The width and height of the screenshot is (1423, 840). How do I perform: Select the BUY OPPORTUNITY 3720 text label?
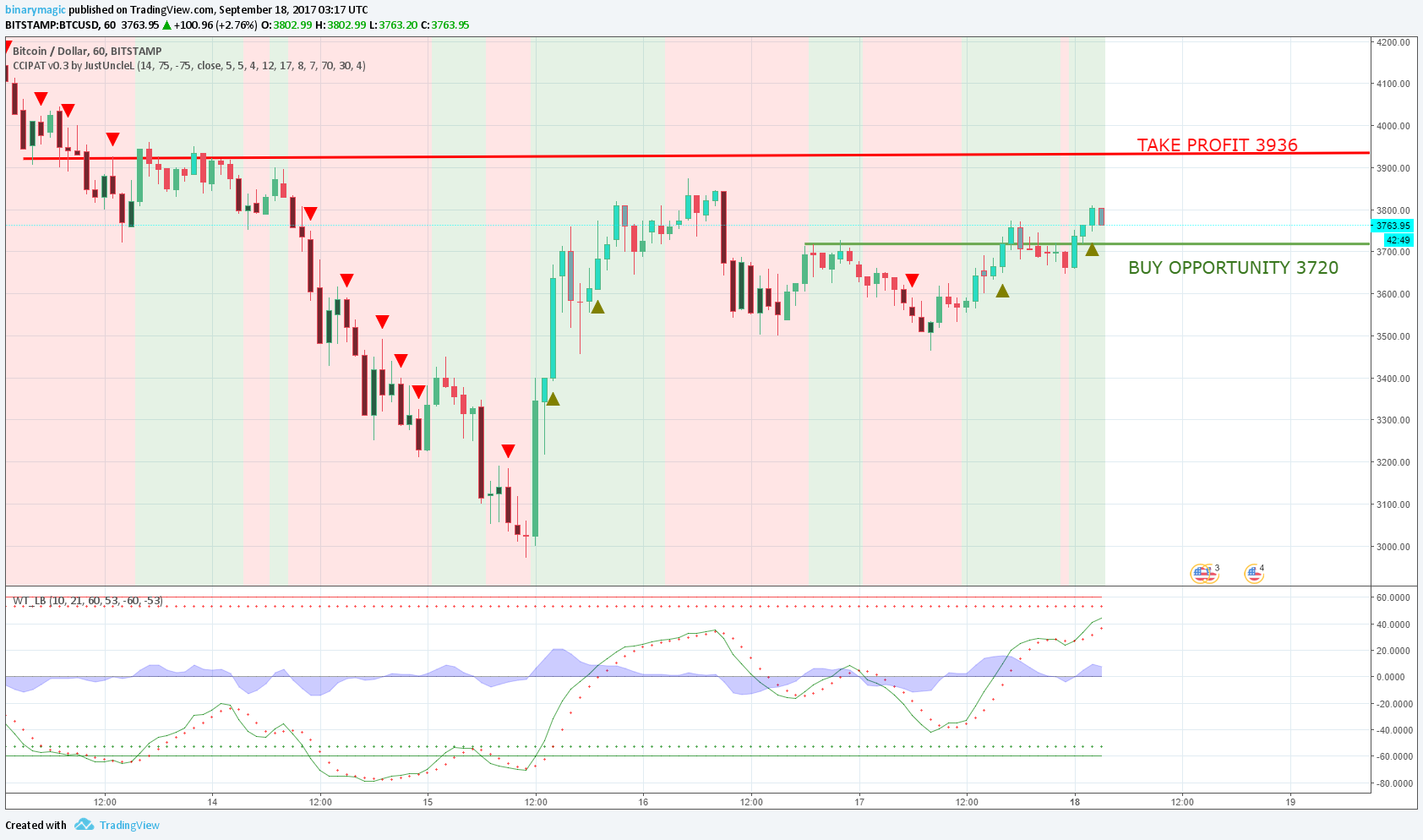[x=1233, y=268]
